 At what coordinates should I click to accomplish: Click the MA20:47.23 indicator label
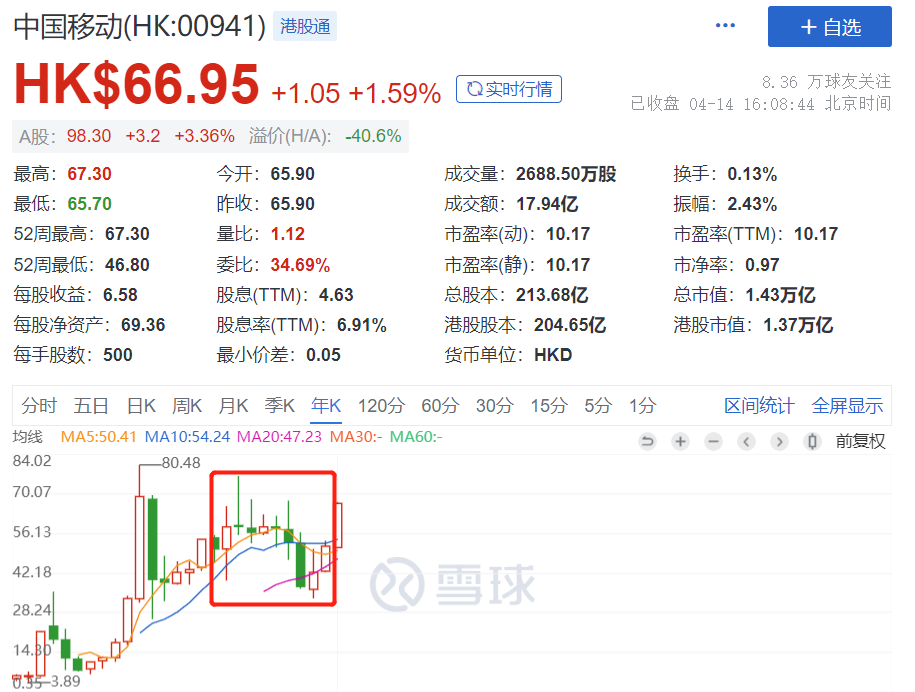(280, 436)
